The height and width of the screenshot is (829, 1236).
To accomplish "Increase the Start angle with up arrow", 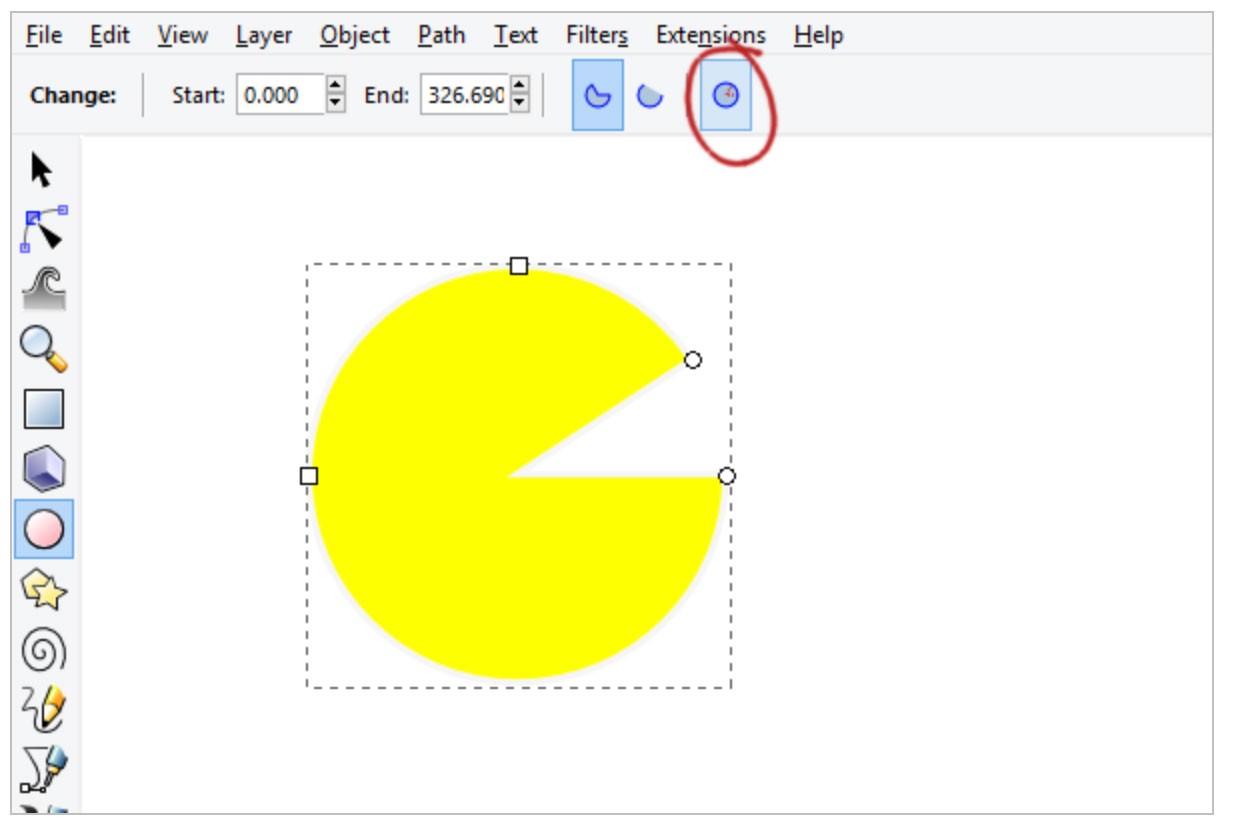I will (x=336, y=86).
